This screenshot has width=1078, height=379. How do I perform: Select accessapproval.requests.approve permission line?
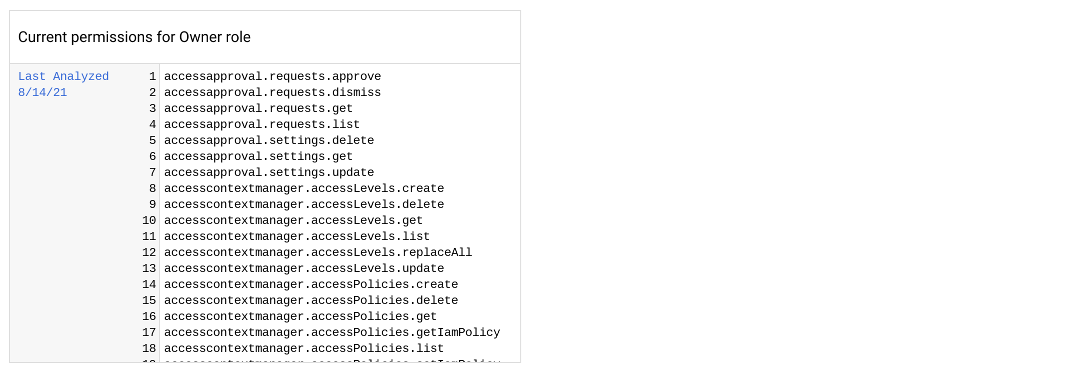click(272, 76)
